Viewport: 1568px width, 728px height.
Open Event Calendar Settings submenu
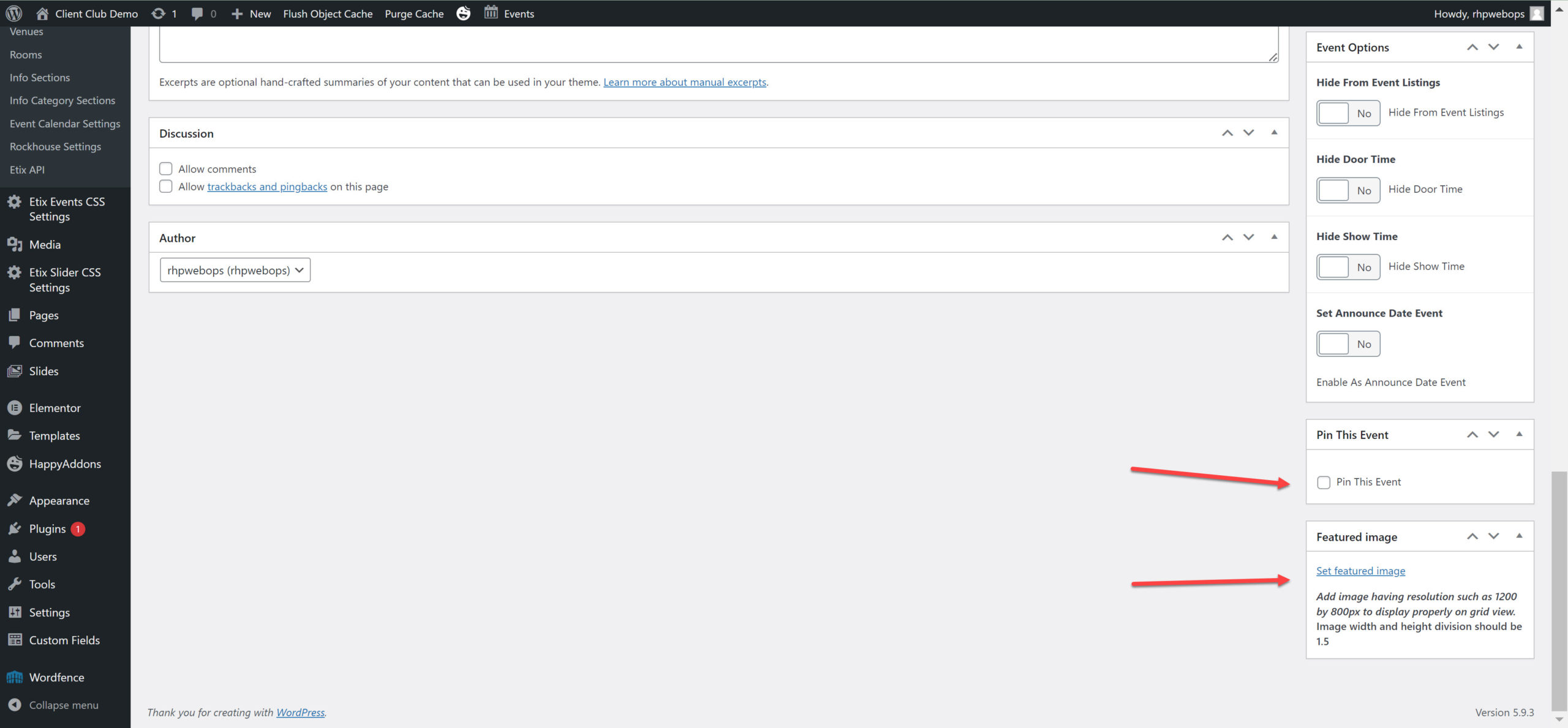65,124
